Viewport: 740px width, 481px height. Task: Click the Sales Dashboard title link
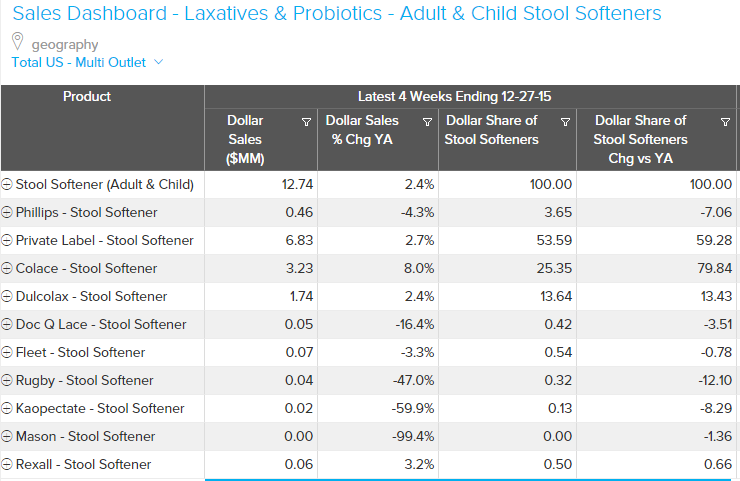tap(337, 14)
